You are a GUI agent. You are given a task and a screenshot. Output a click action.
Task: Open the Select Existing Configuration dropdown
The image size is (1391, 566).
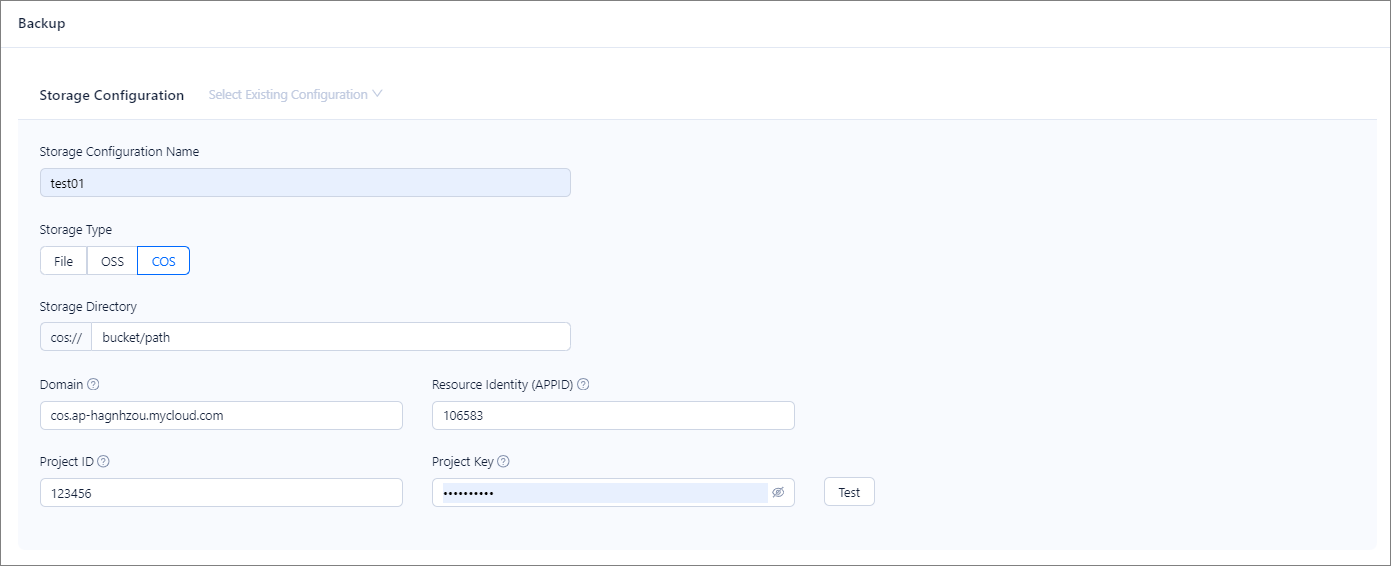295,95
